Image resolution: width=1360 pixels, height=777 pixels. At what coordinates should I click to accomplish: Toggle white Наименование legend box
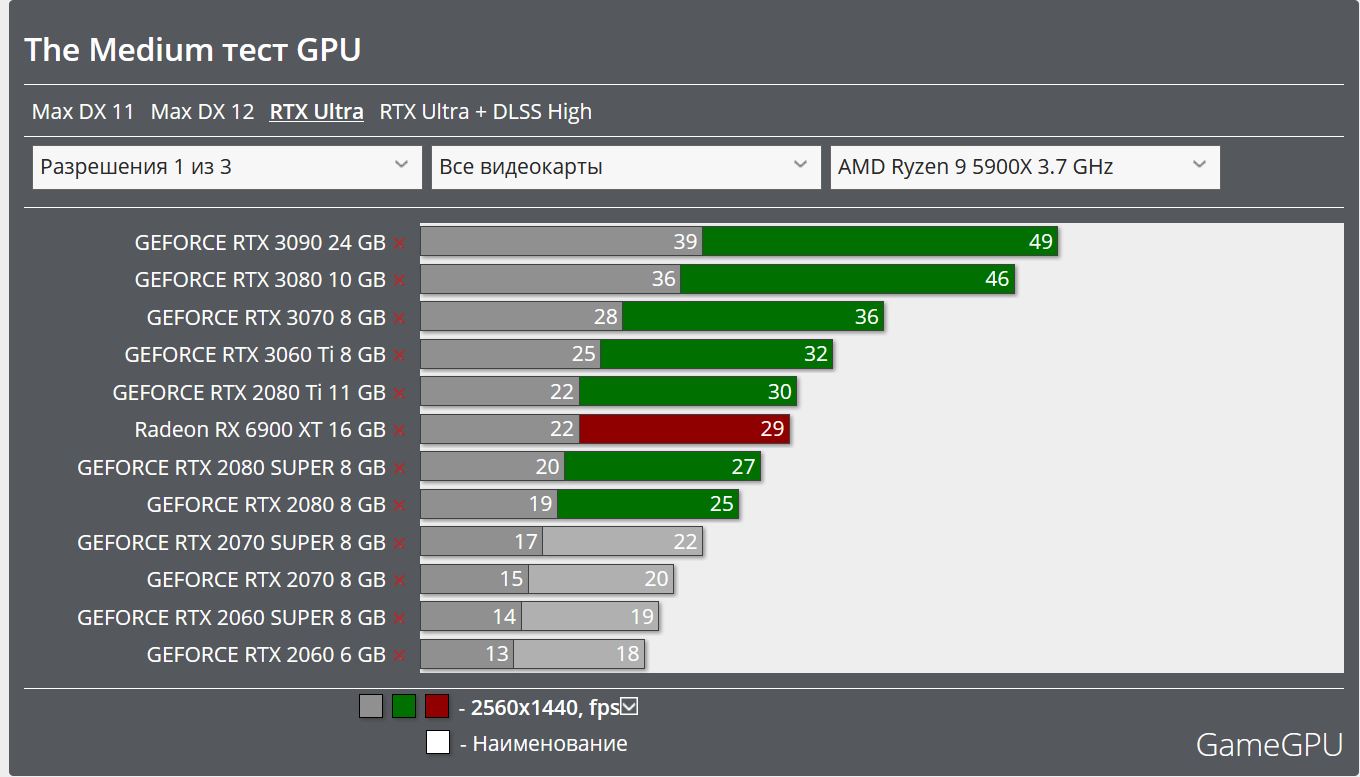(437, 743)
